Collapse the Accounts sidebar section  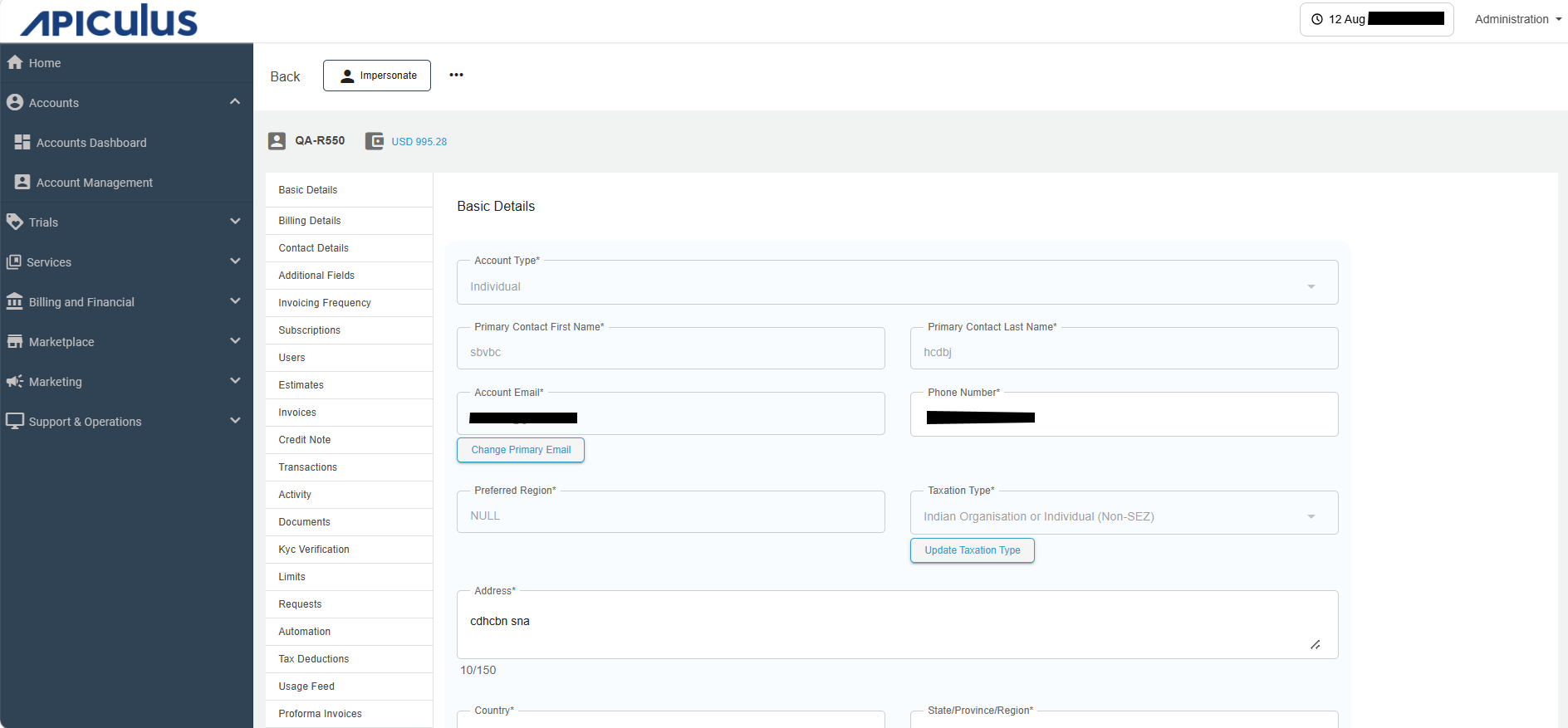235,102
